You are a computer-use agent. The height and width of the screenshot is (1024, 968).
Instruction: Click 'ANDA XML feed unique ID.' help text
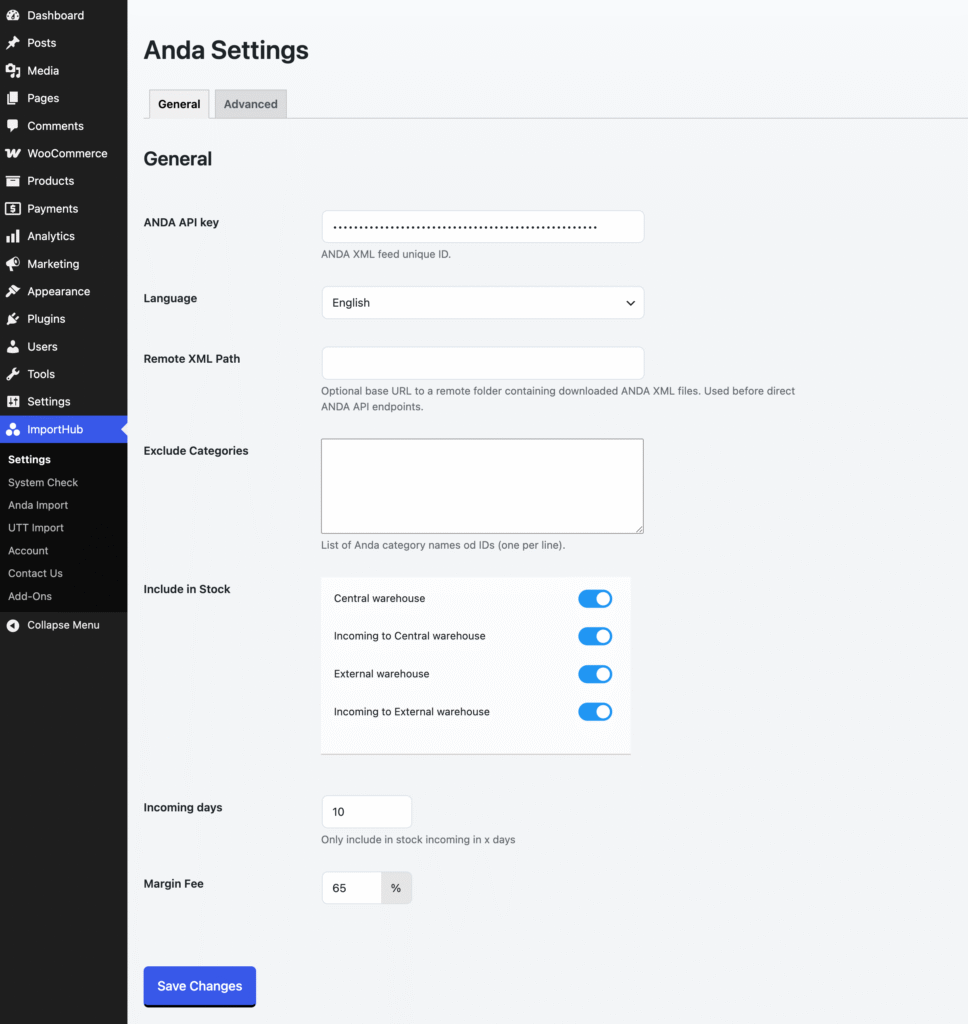tap(386, 254)
